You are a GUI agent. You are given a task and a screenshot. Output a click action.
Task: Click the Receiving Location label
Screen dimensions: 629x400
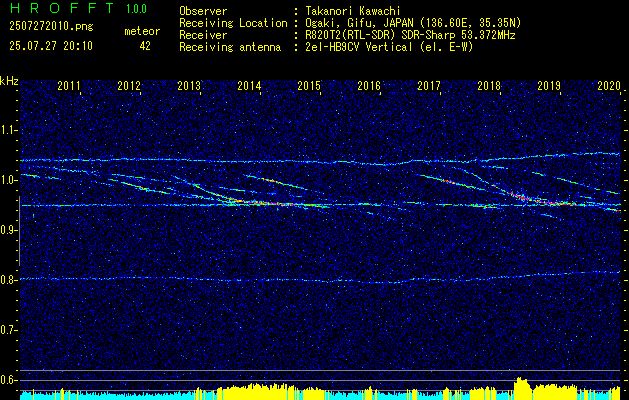point(233,23)
